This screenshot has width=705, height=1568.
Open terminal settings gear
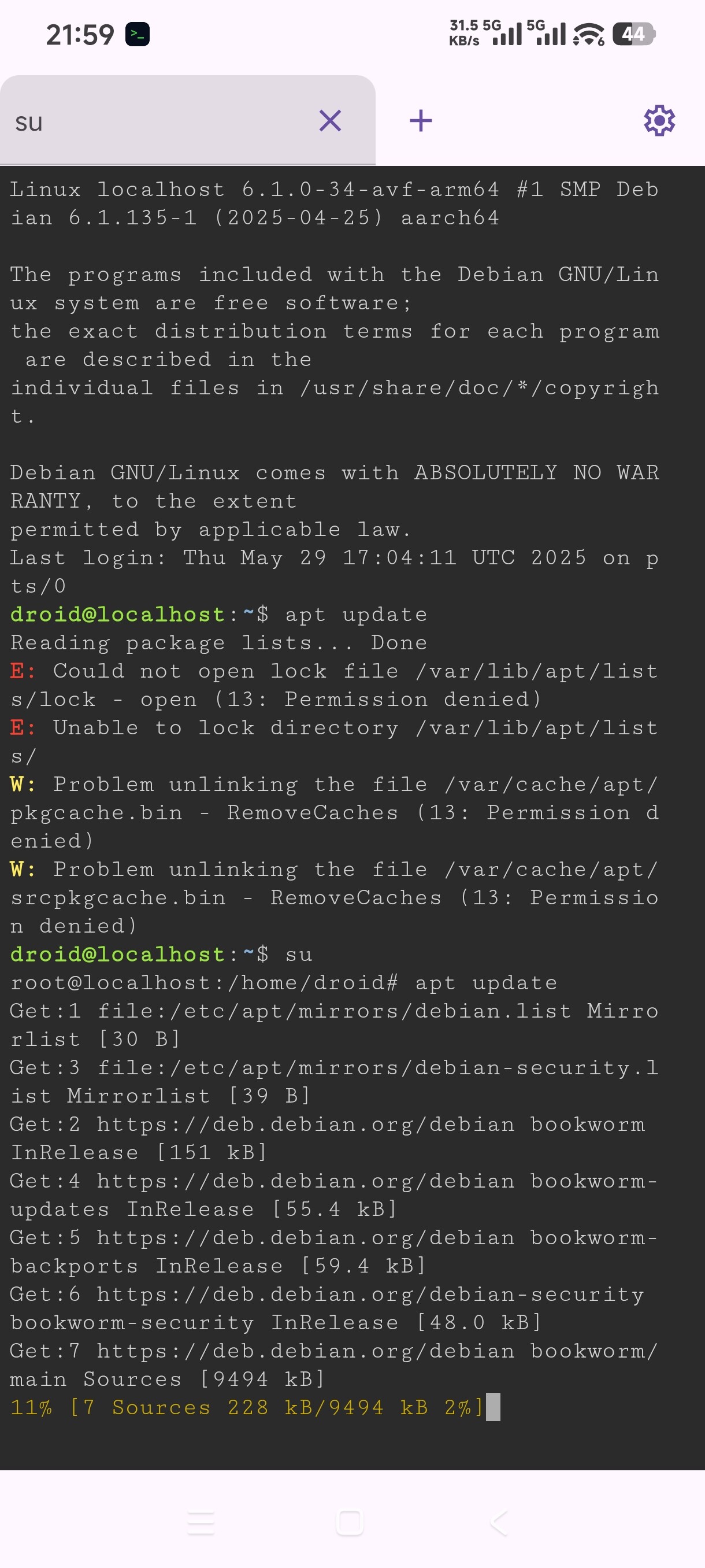click(659, 120)
